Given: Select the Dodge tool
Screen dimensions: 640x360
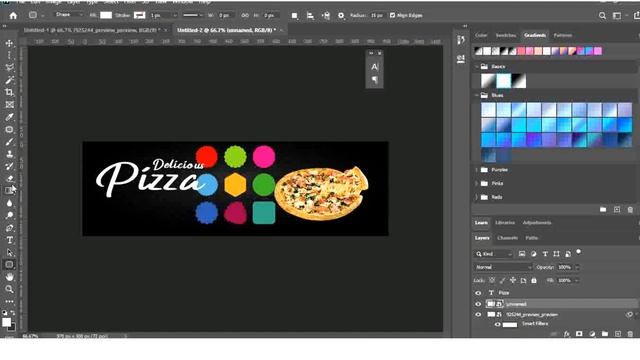Looking at the screenshot, I should tap(9, 215).
